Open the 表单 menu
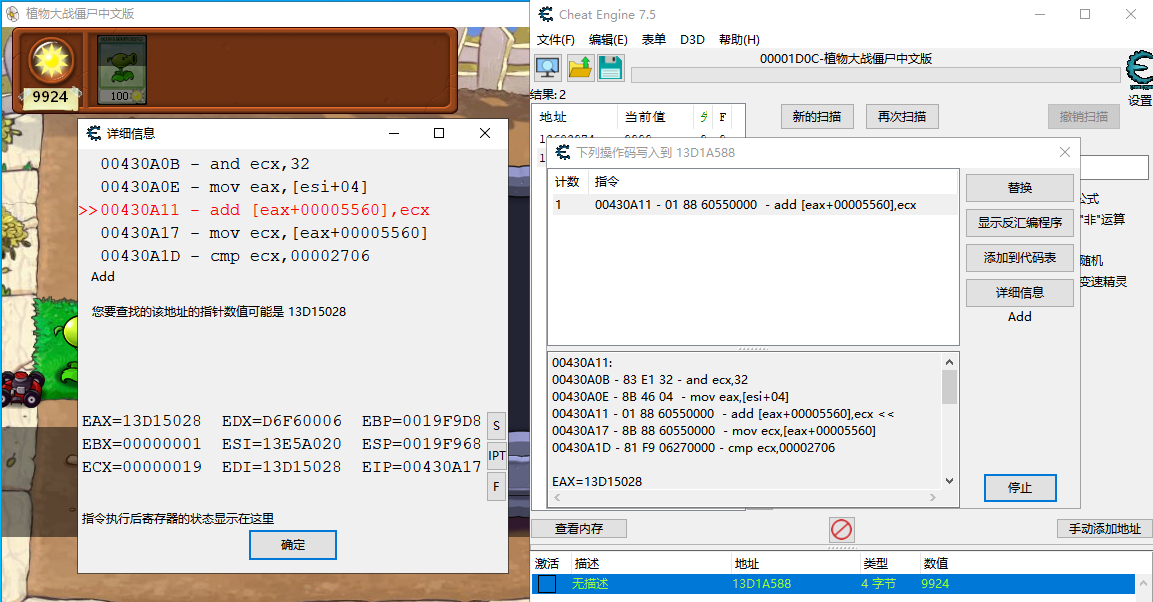Viewport: 1153px width, 602px height. click(654, 40)
